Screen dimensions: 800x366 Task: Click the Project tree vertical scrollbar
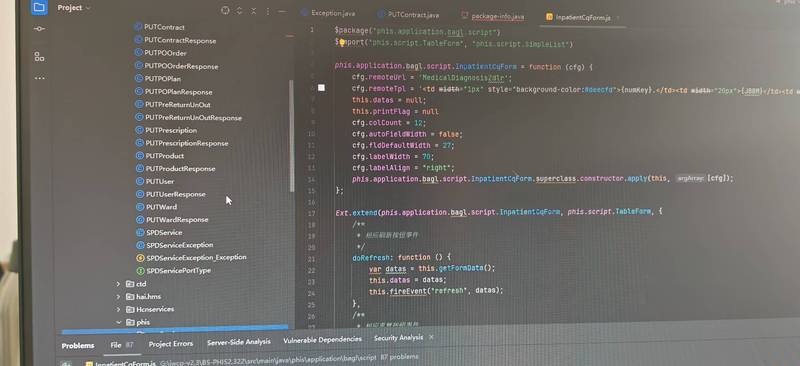click(292, 135)
